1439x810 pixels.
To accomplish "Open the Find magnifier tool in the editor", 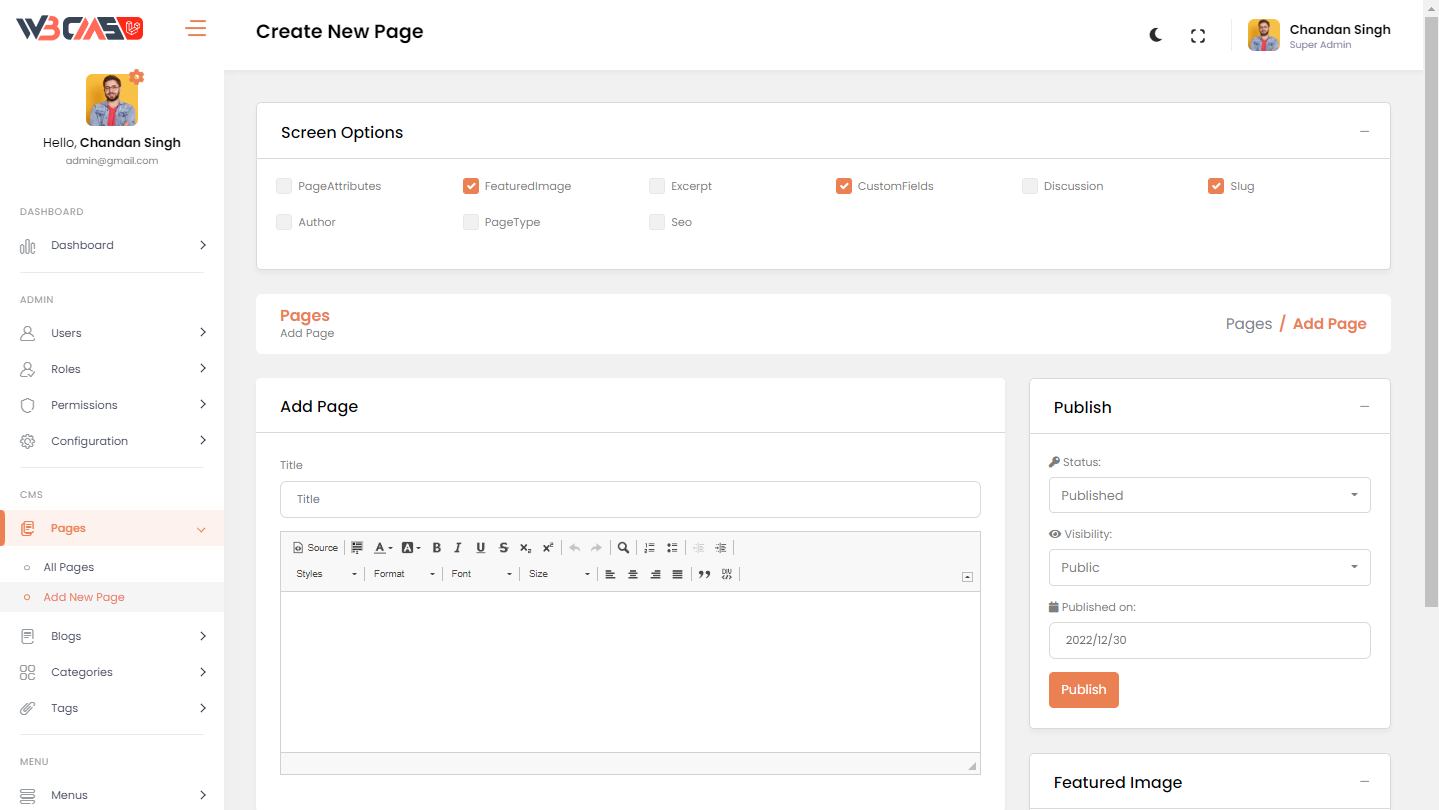I will pos(623,548).
